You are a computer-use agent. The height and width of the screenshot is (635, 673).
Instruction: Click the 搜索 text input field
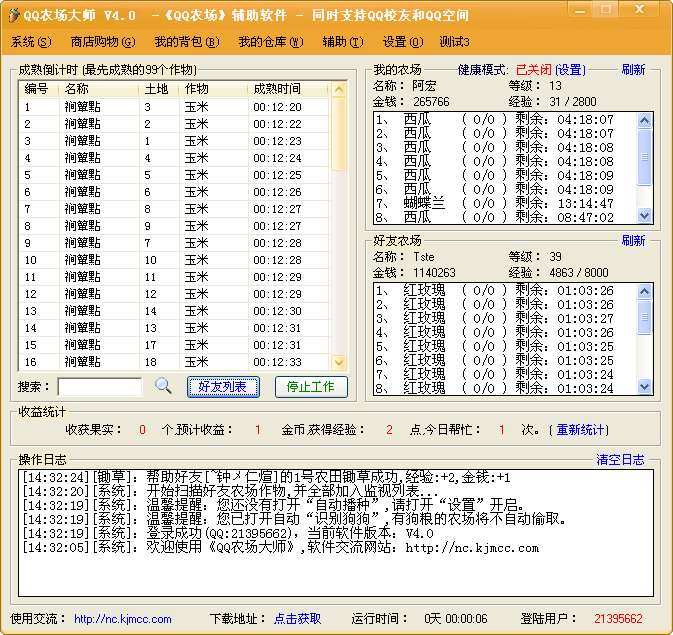100,387
